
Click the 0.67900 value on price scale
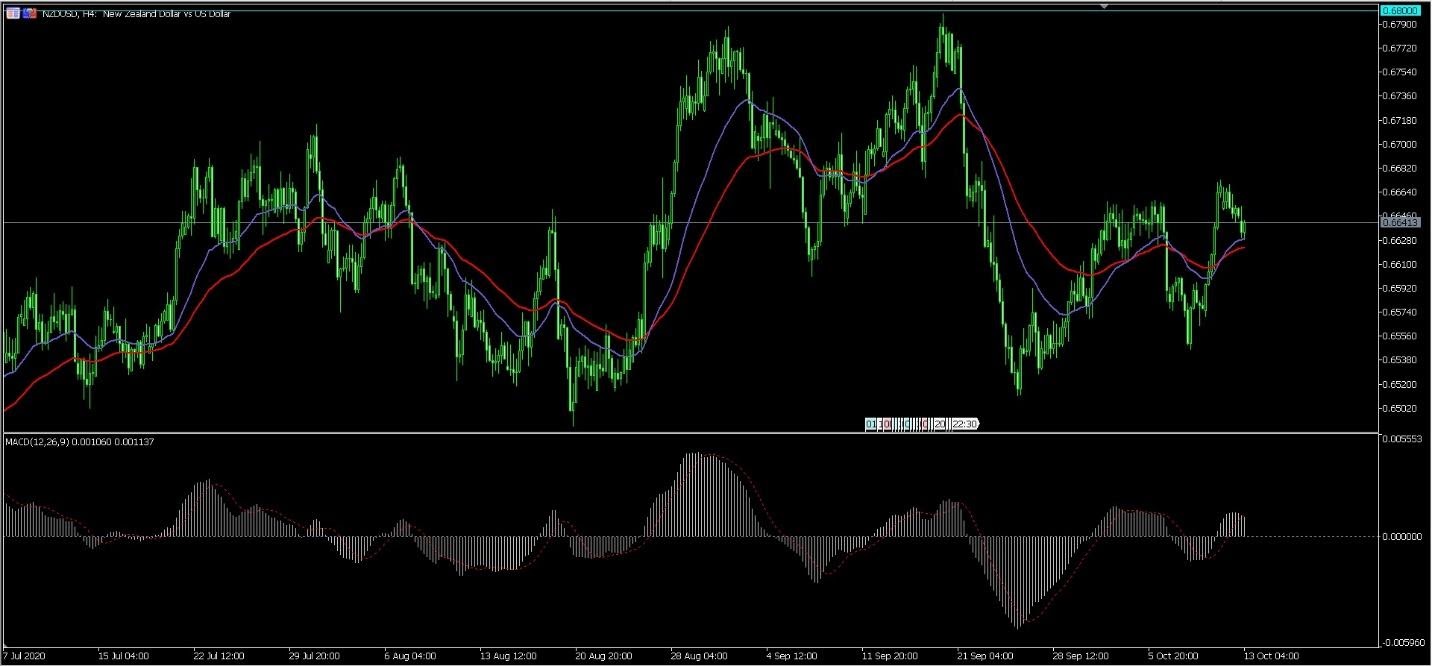pyautogui.click(x=1398, y=24)
